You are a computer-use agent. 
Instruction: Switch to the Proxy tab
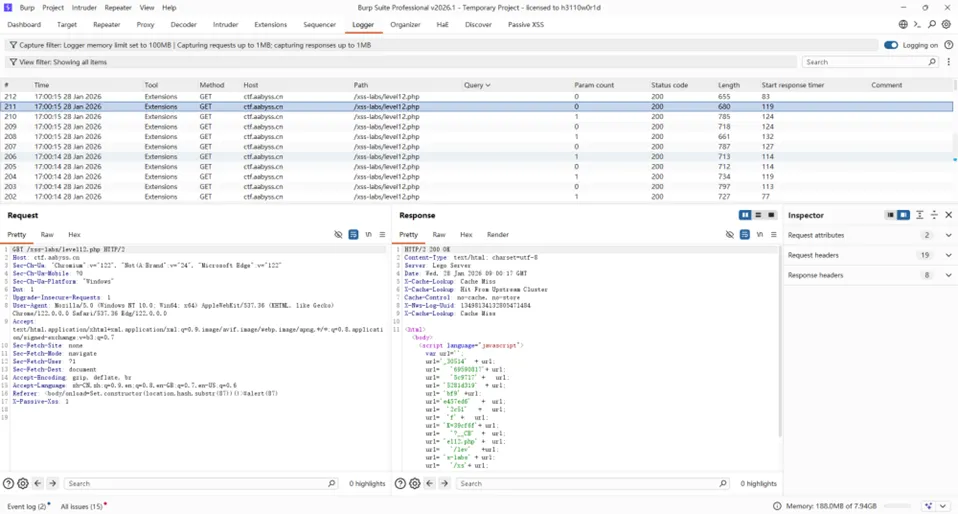click(x=145, y=25)
